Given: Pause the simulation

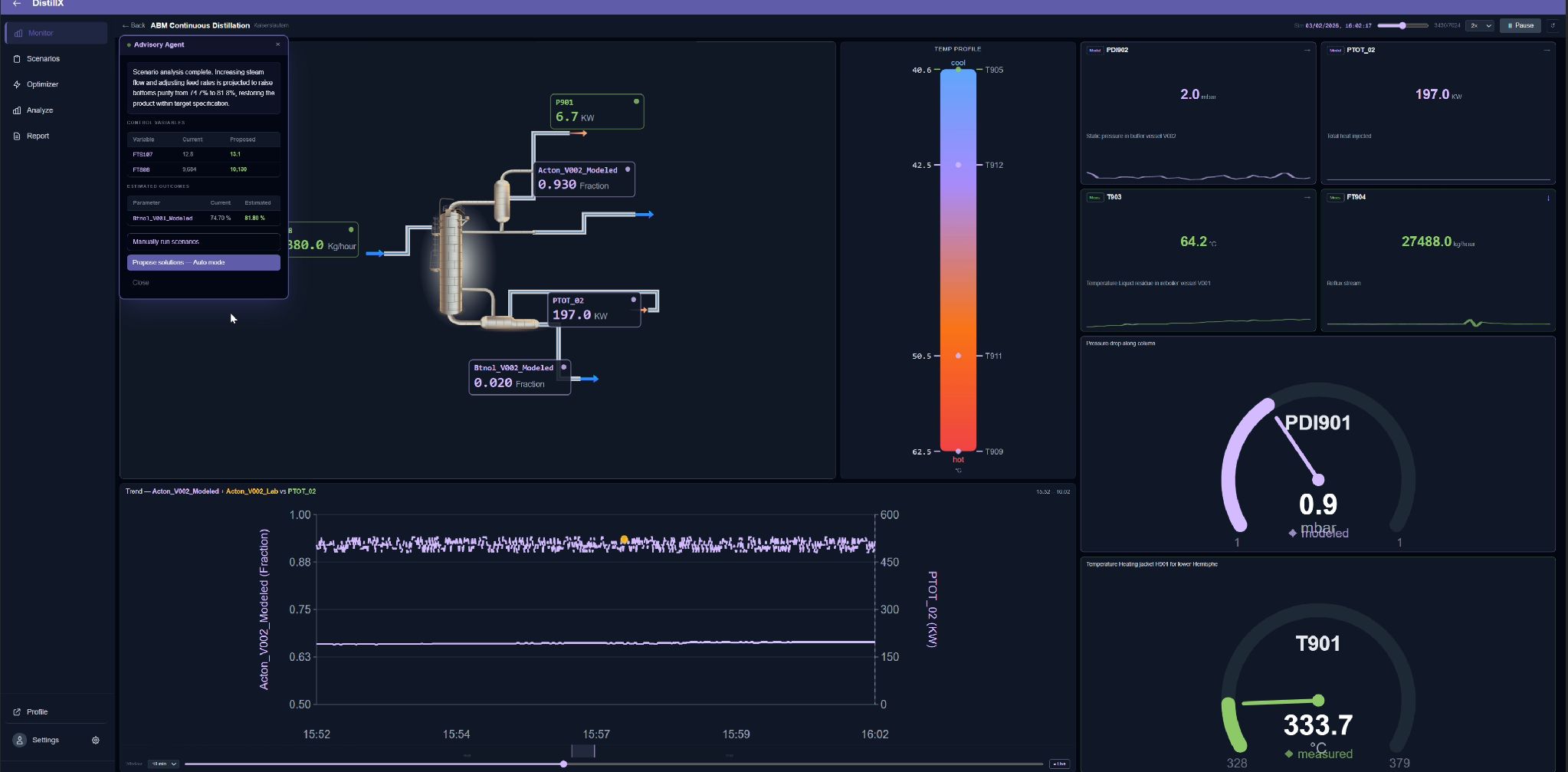Looking at the screenshot, I should 1520,25.
